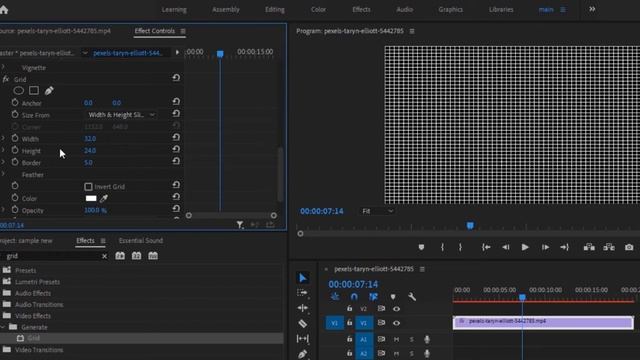Open timeline display settings wrench
The image size is (640, 360).
[x=412, y=297]
